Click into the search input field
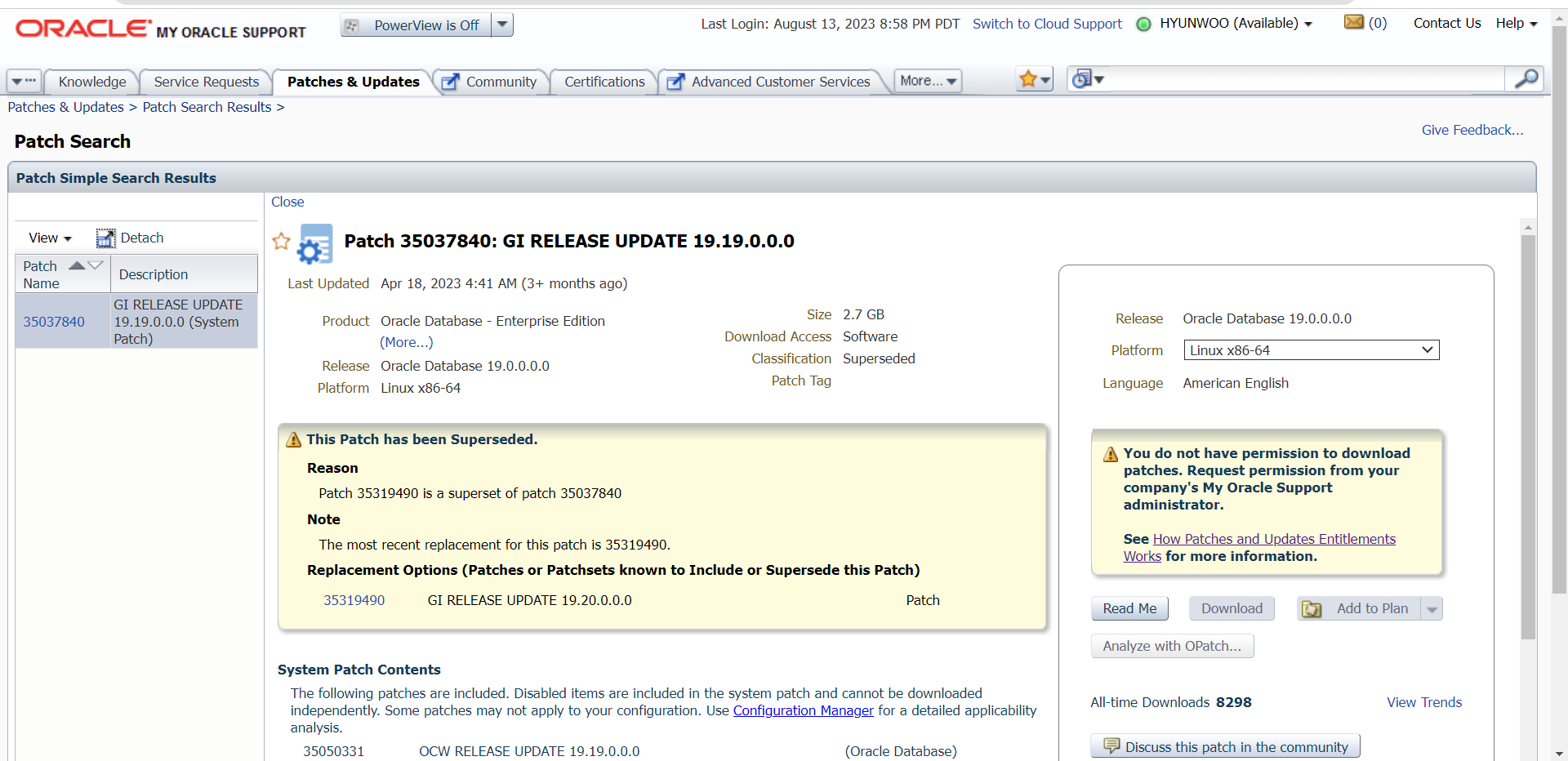Viewport: 1568px width, 761px height. pos(1305,79)
